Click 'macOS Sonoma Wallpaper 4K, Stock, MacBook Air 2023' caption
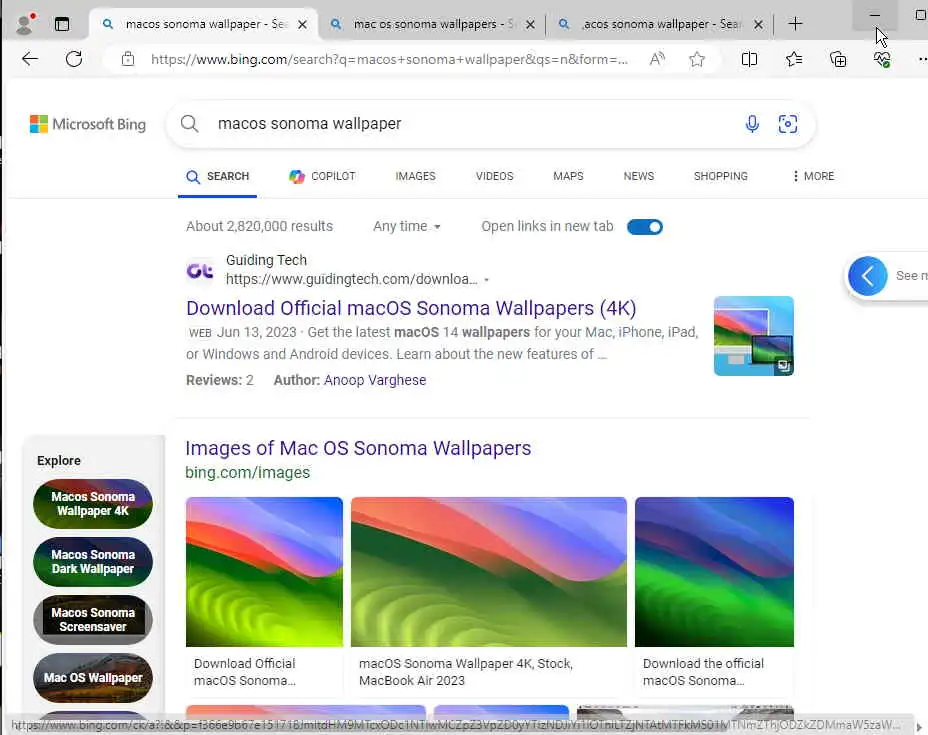 point(466,672)
